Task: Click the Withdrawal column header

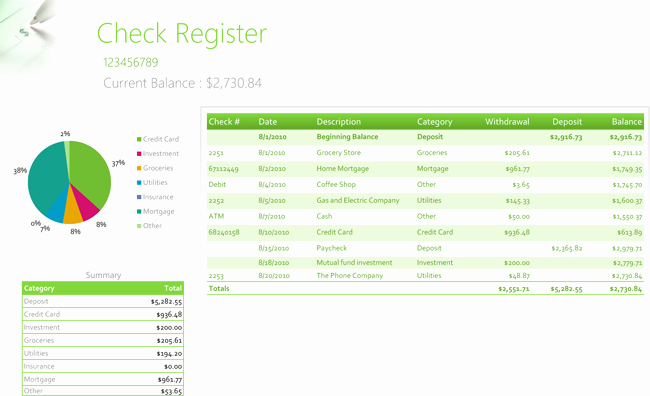Action: (507, 122)
